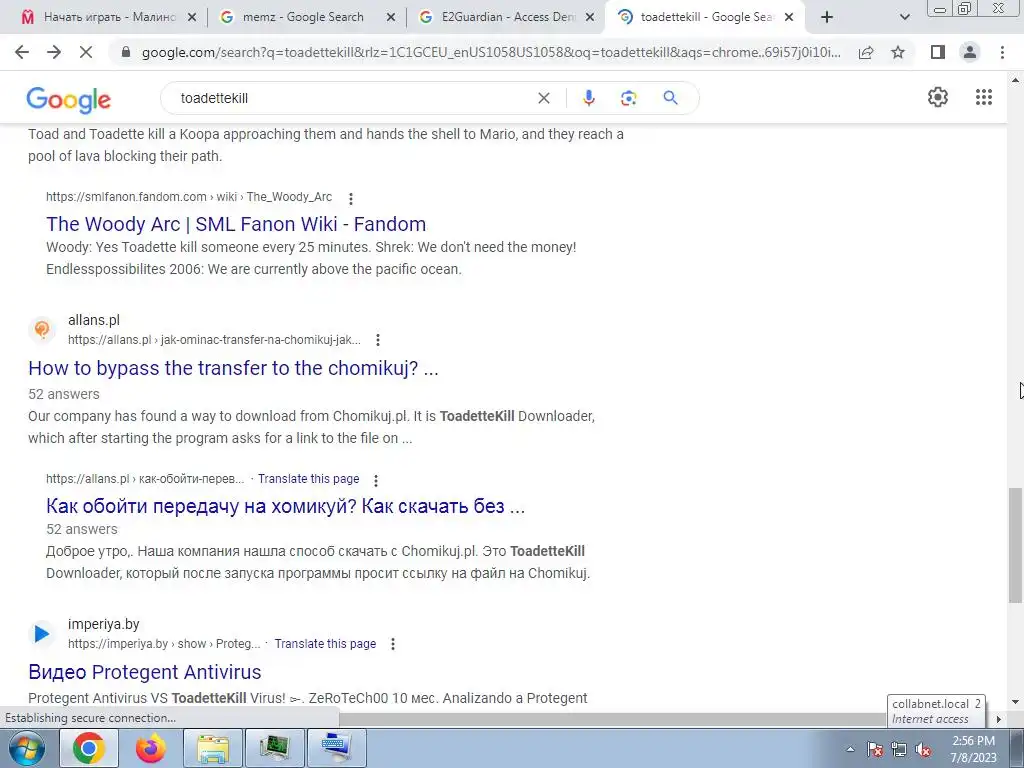Viewport: 1024px width, 768px height.
Task: Click the allans.pl site favicon
Action: [42, 329]
